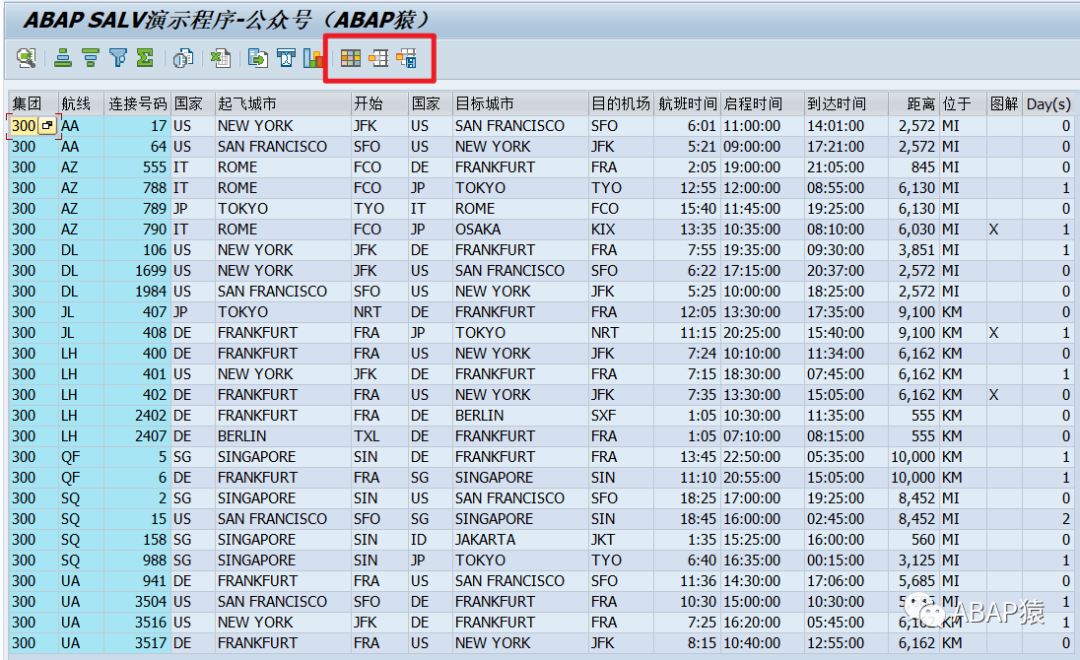The height and width of the screenshot is (660, 1080).
Task: Calculate totals with the Sigma icon
Action: [x=145, y=58]
